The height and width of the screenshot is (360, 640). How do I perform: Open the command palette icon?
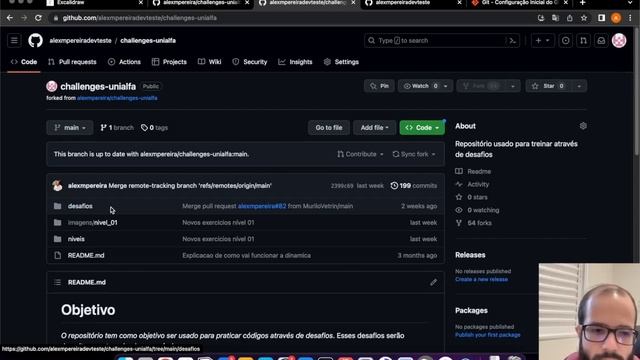coord(513,40)
